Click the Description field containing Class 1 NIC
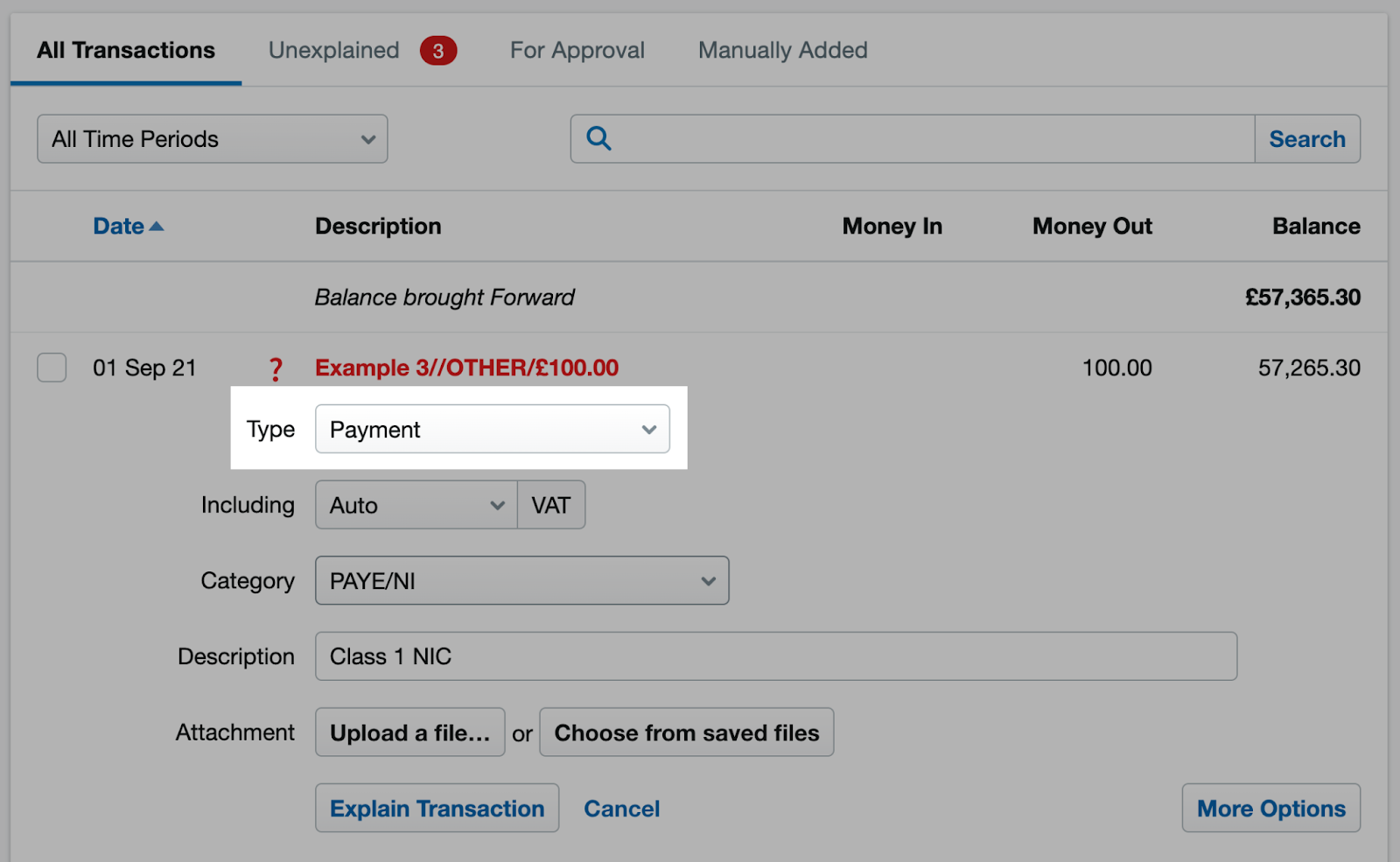This screenshot has width=1400, height=862. pos(775,656)
